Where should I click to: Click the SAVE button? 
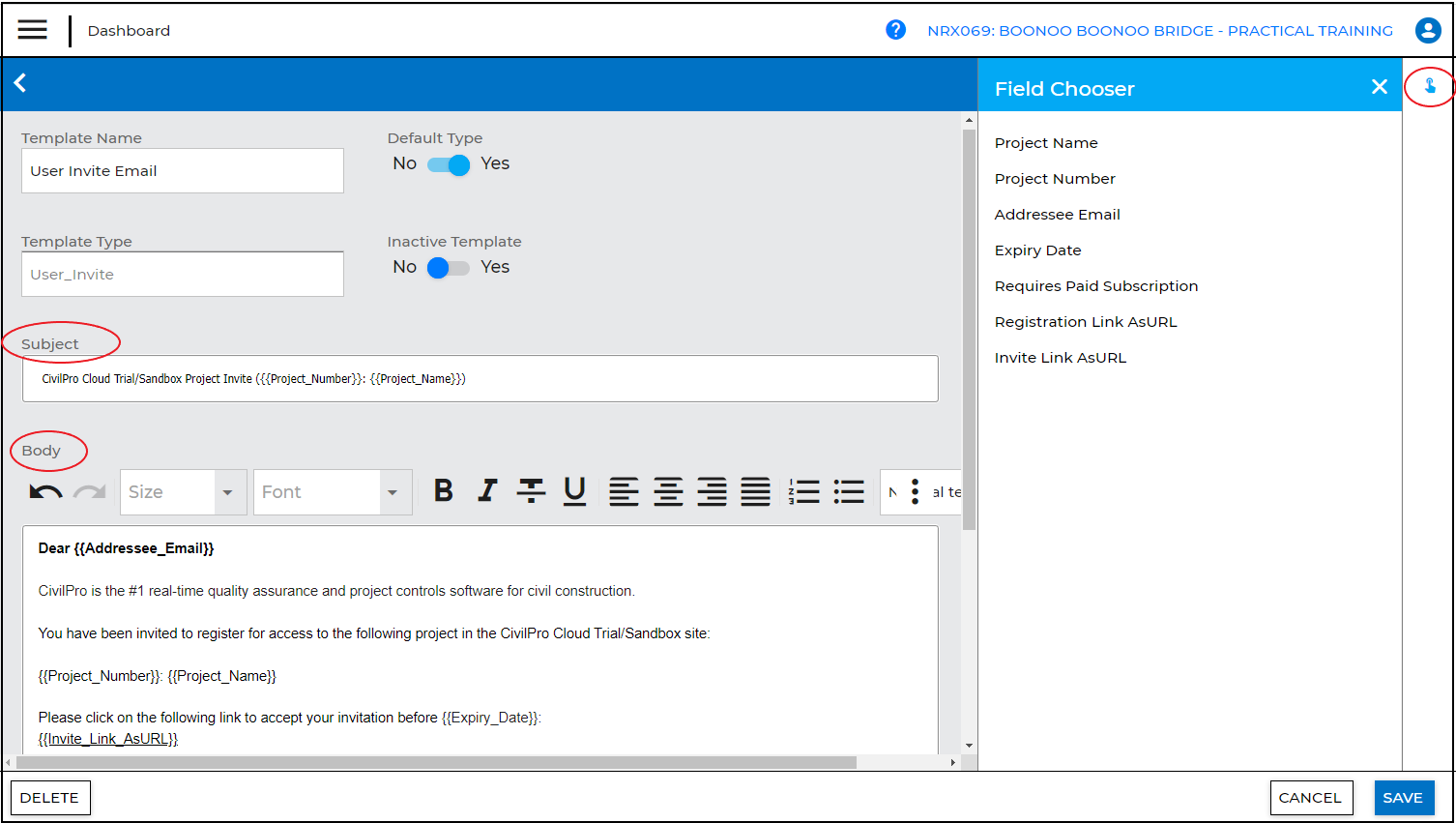coord(1403,798)
